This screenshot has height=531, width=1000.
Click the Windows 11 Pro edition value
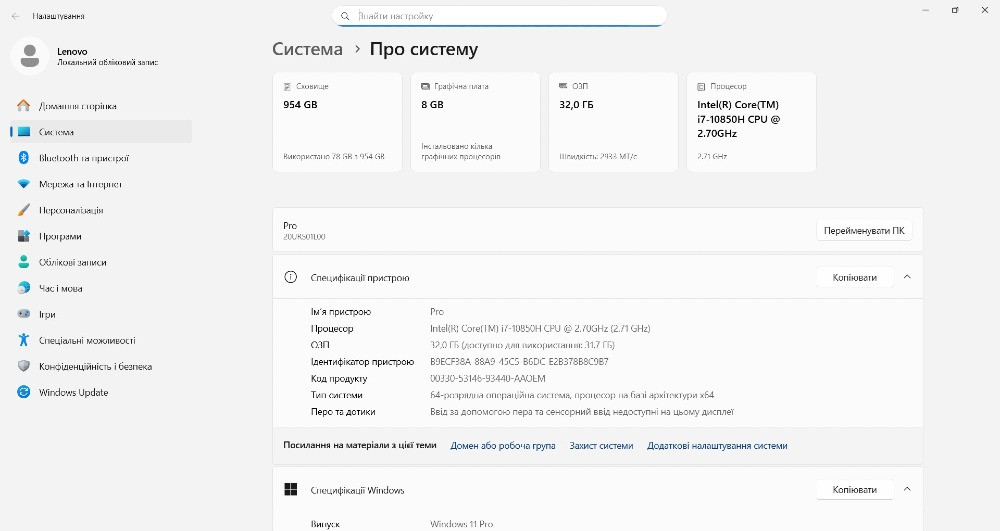461,523
